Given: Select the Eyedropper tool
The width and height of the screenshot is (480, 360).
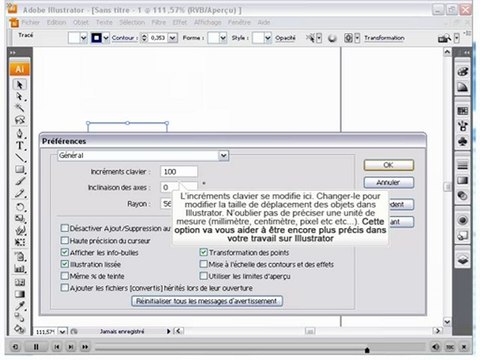Looking at the screenshot, I should 20,306.
